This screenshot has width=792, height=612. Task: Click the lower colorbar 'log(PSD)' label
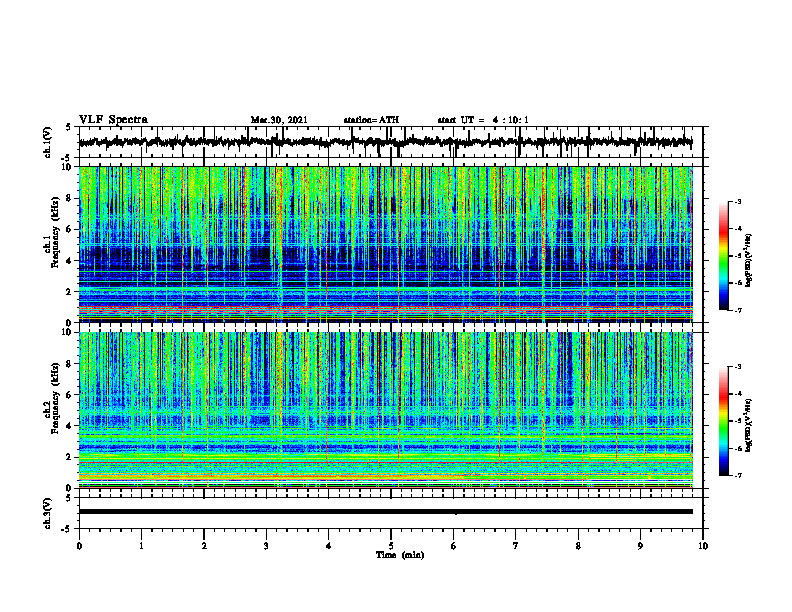click(749, 425)
